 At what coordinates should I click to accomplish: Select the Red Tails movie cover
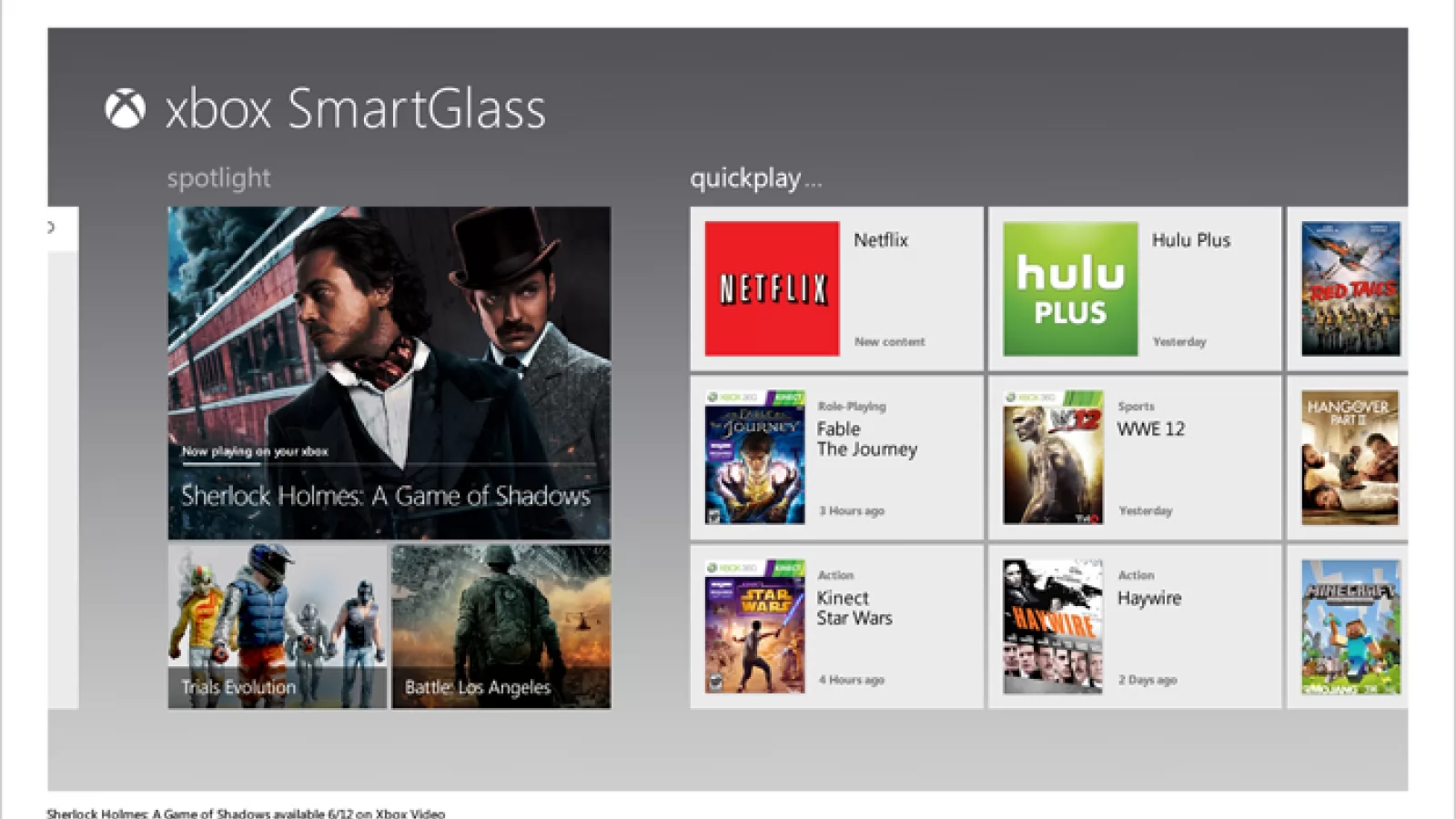(1350, 288)
